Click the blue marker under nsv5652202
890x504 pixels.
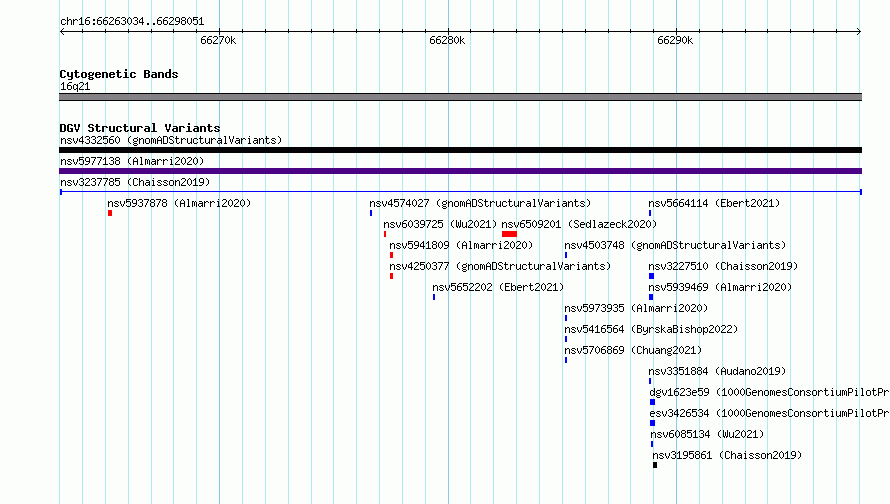434,297
